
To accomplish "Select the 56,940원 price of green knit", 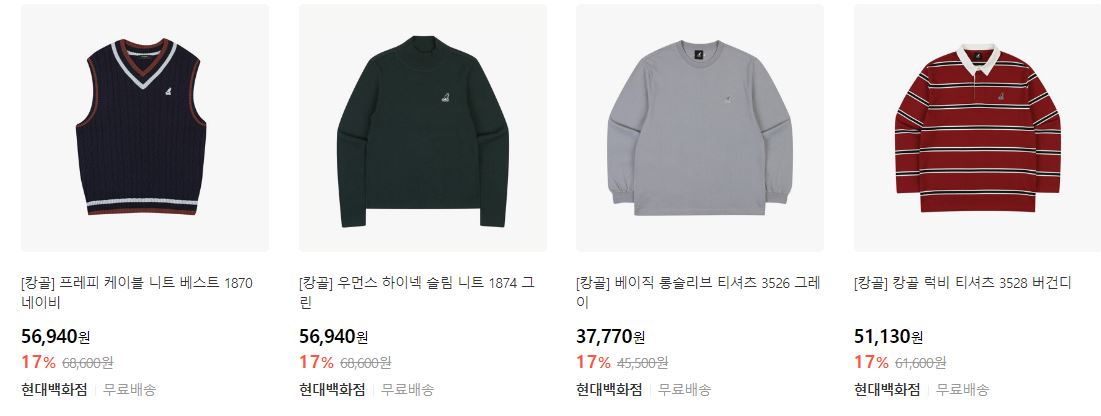I will pos(334,337).
